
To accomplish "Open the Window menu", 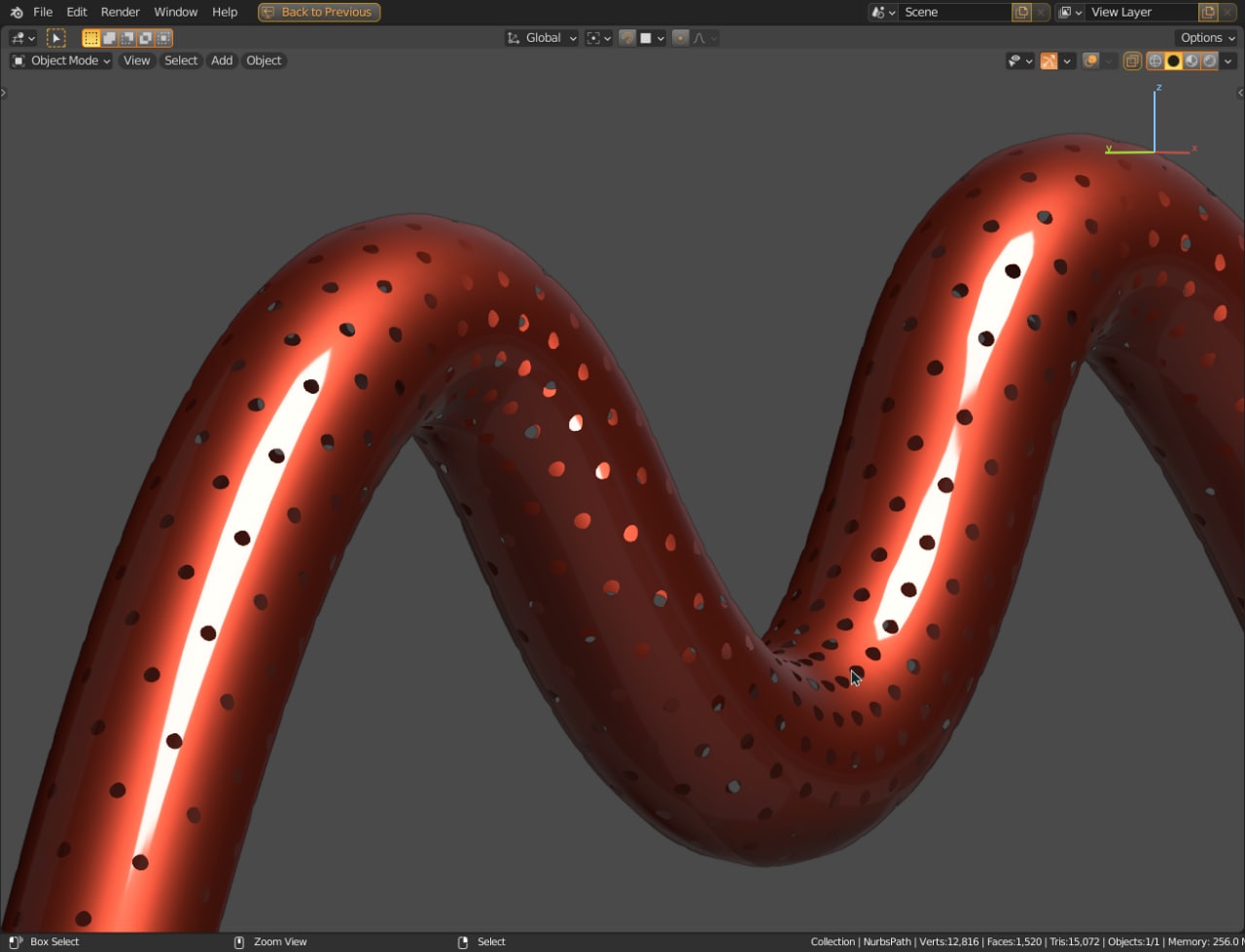I will (x=176, y=12).
